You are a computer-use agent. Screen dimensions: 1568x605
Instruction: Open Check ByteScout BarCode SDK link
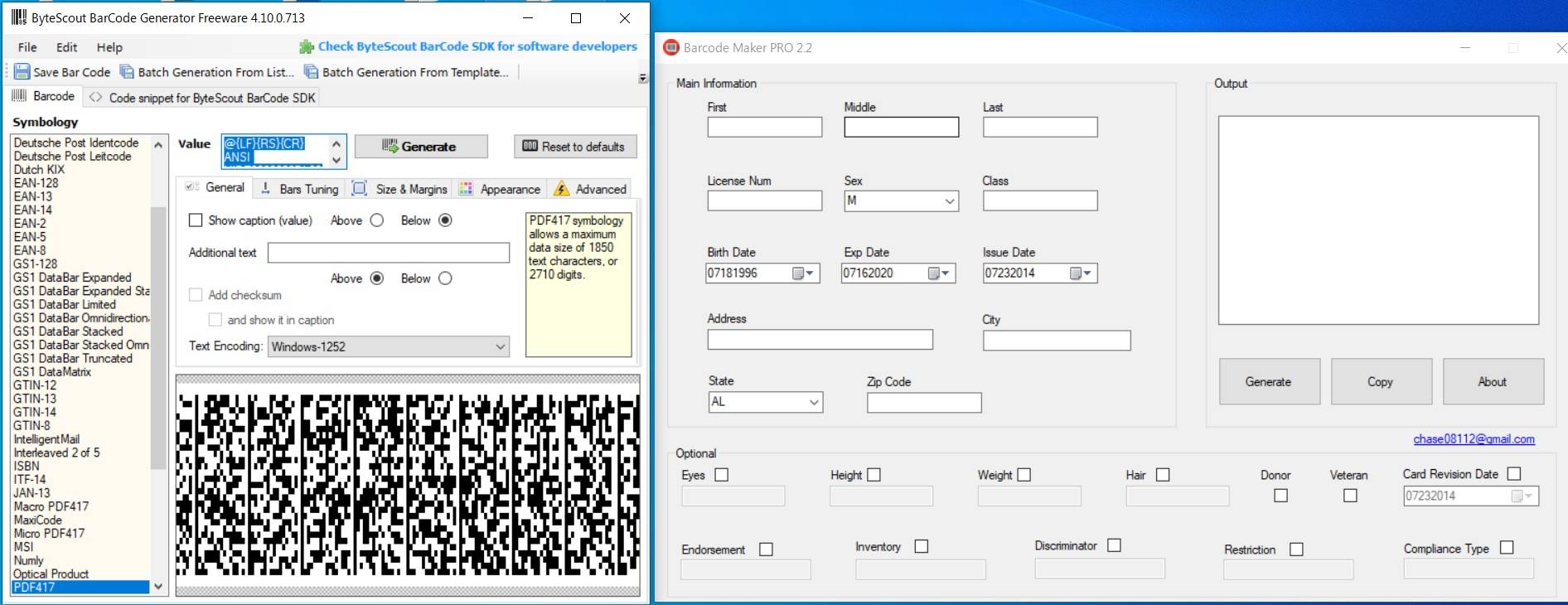pos(477,46)
